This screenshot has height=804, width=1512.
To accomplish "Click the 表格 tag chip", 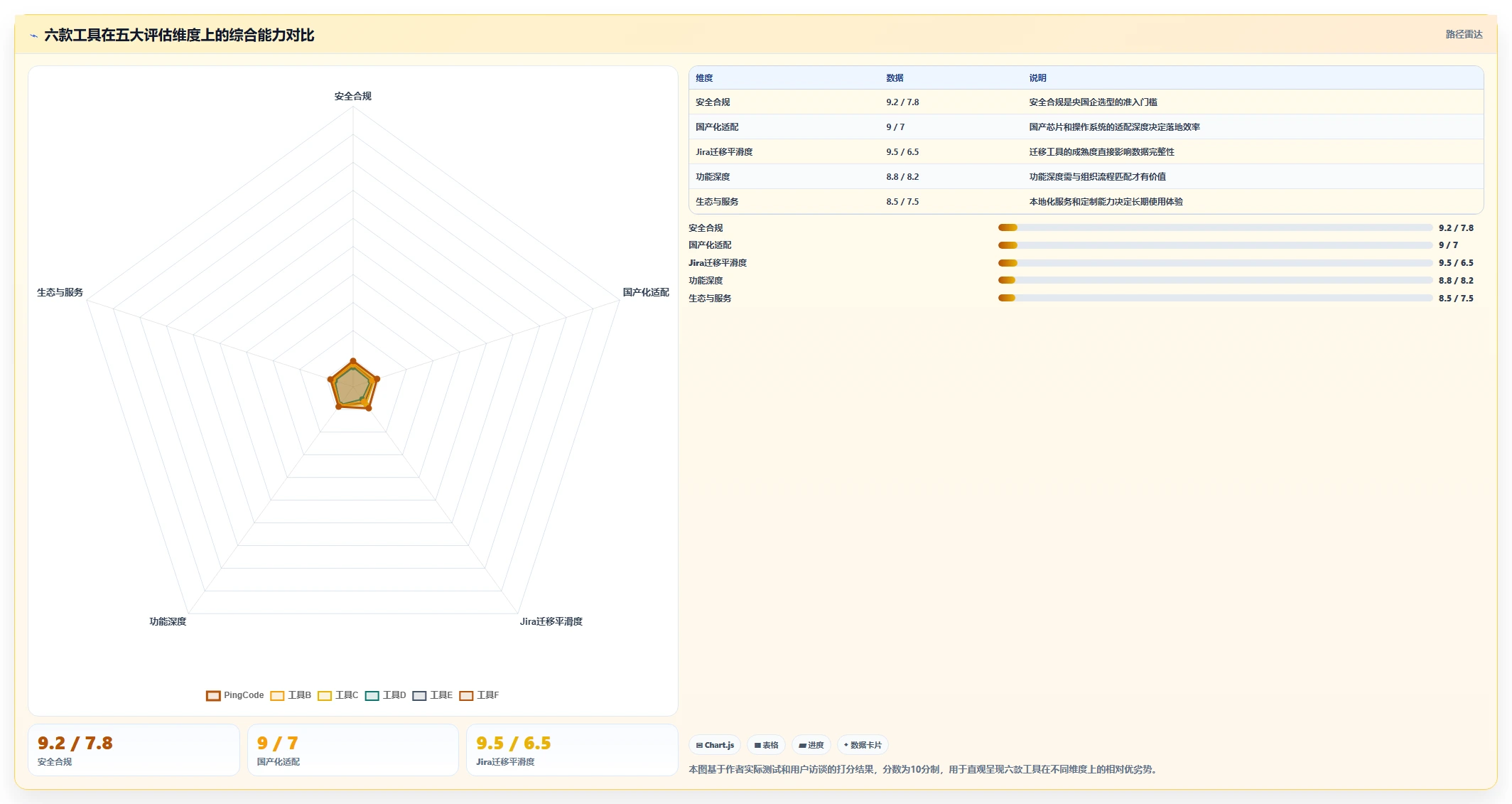I will coord(766,745).
